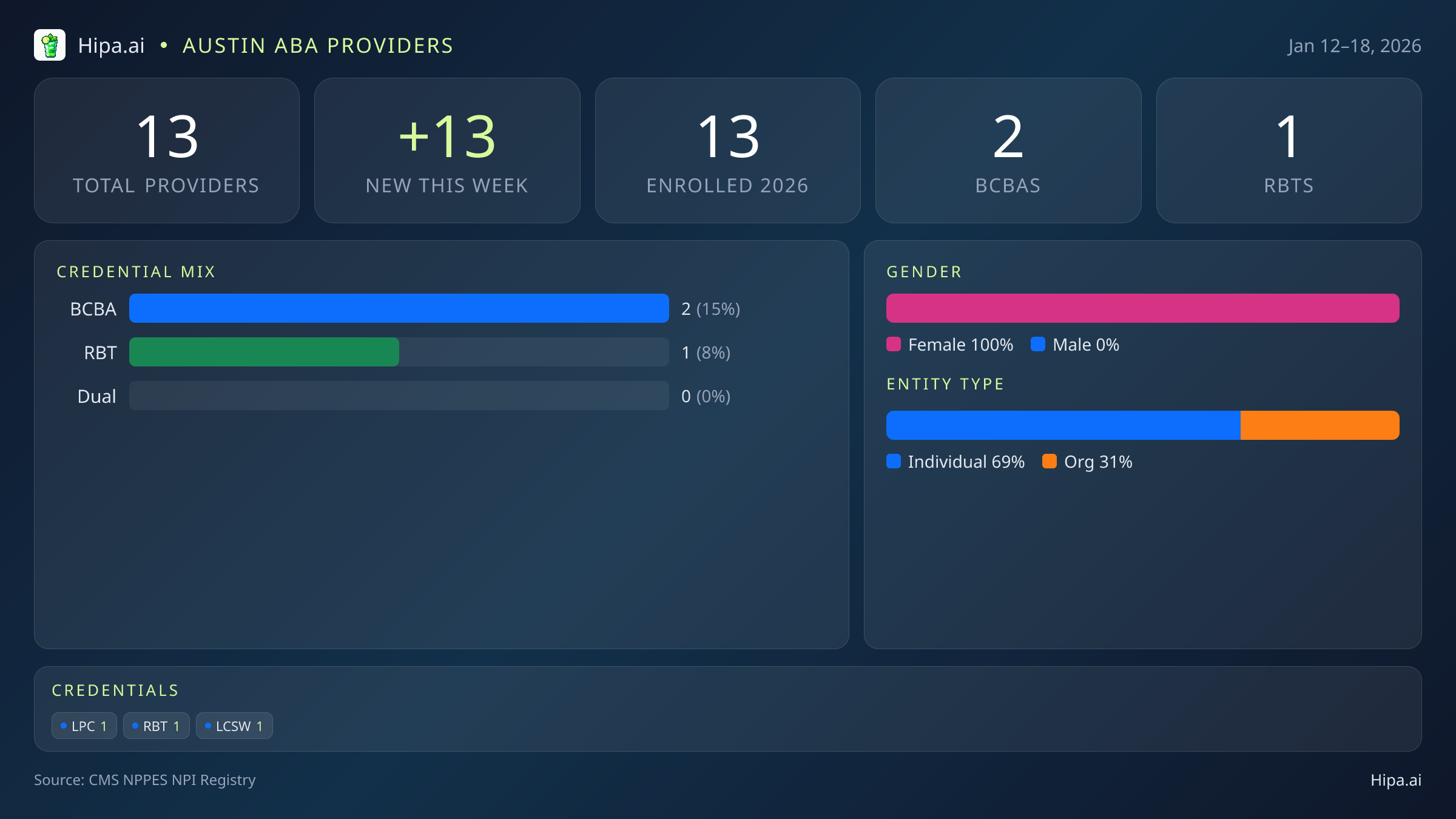Select the BCBAS count card
This screenshot has width=1456, height=819.
pyautogui.click(x=1008, y=150)
